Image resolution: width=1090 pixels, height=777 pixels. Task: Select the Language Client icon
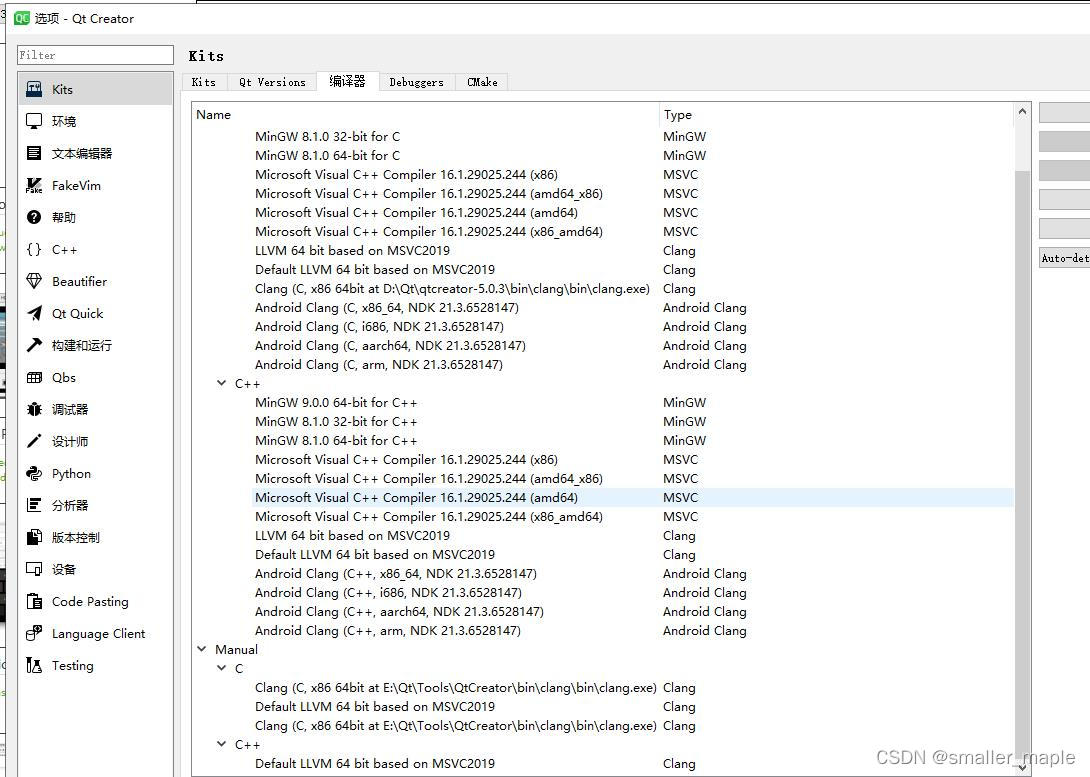pos(34,633)
